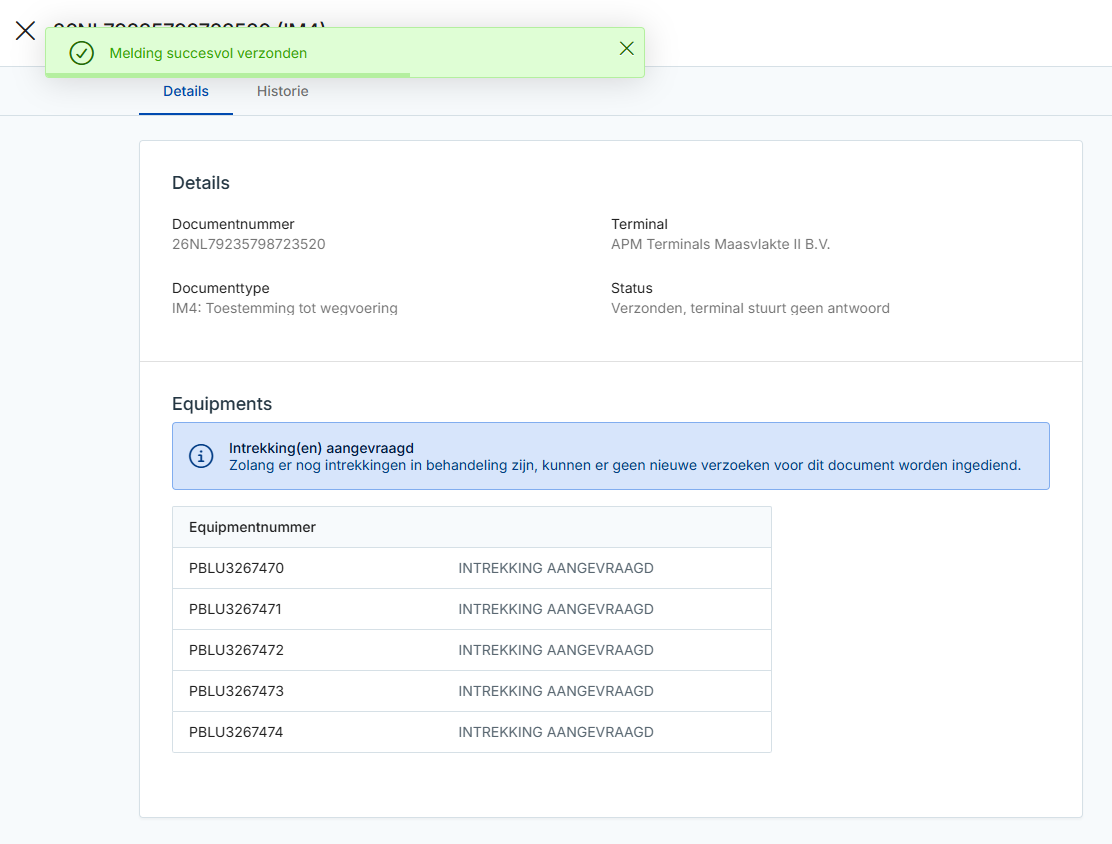The width and height of the screenshot is (1112, 844).
Task: Click the 'Melding succesvol verzonden' message text
Action: 208,53
